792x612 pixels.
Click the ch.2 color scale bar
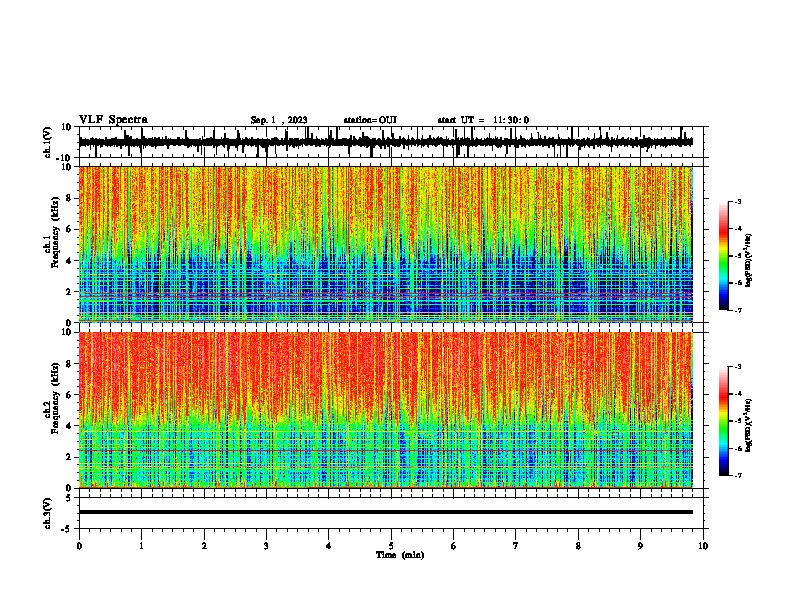724,421
